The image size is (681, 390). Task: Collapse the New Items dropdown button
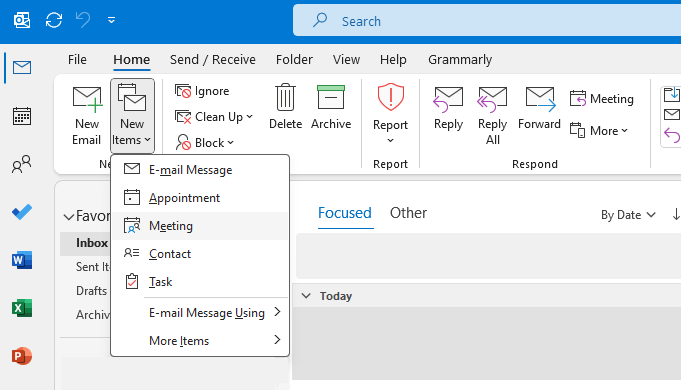tap(132, 115)
